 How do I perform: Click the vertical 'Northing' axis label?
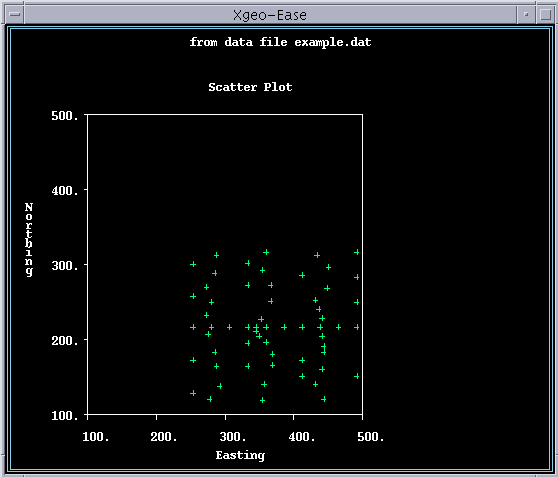click(x=29, y=239)
